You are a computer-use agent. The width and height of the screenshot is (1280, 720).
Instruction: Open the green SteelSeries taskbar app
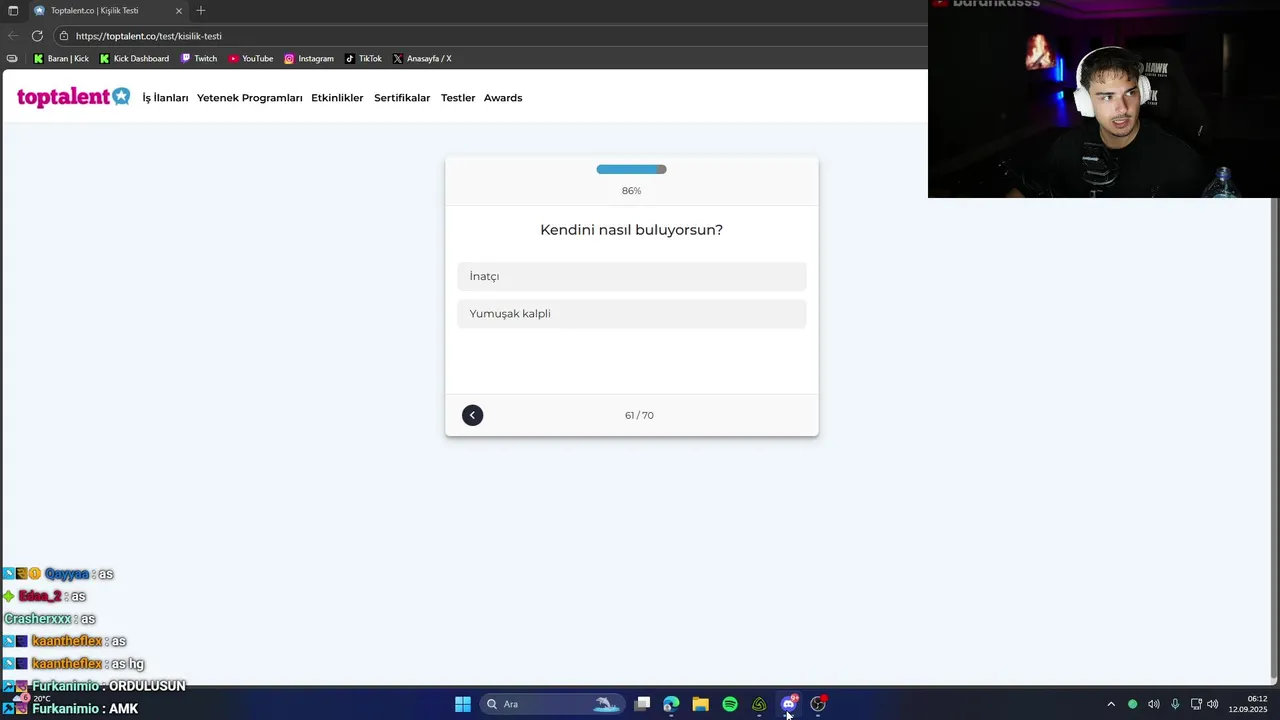759,704
